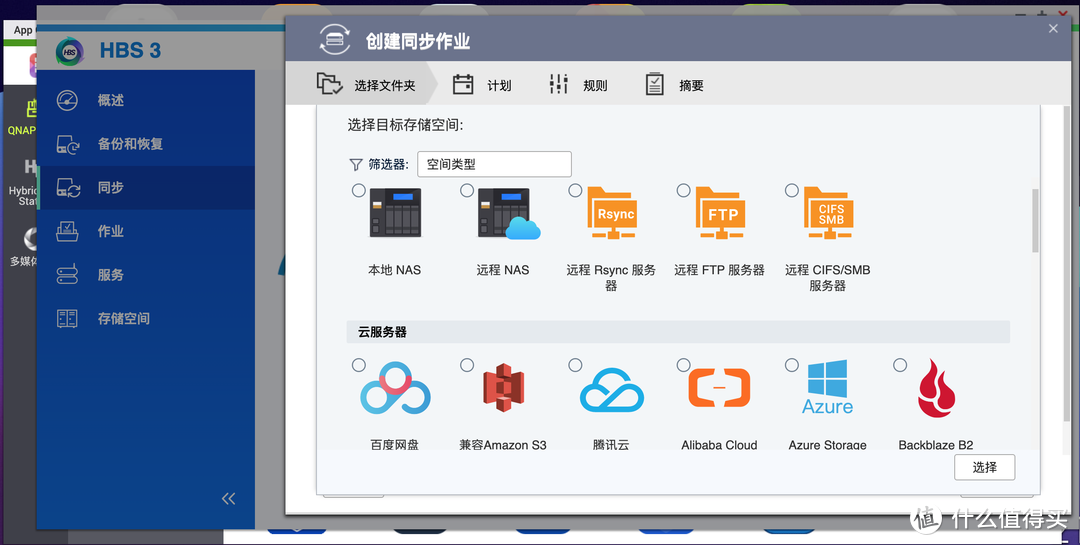Viewport: 1080px width, 545px height.
Task: Click the 本地 NAS device icon
Action: (x=395, y=213)
